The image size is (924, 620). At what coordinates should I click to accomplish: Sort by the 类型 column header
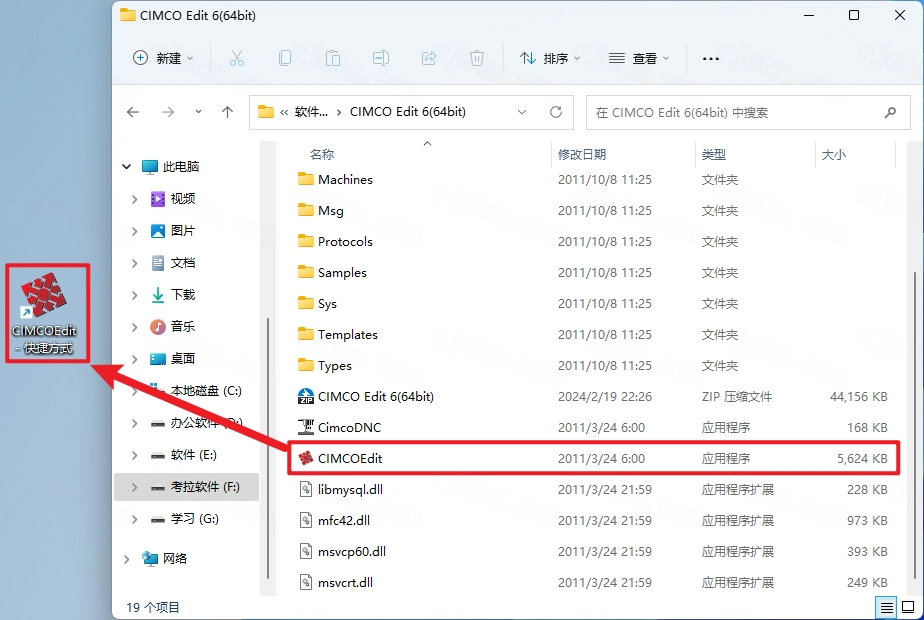pyautogui.click(x=713, y=154)
